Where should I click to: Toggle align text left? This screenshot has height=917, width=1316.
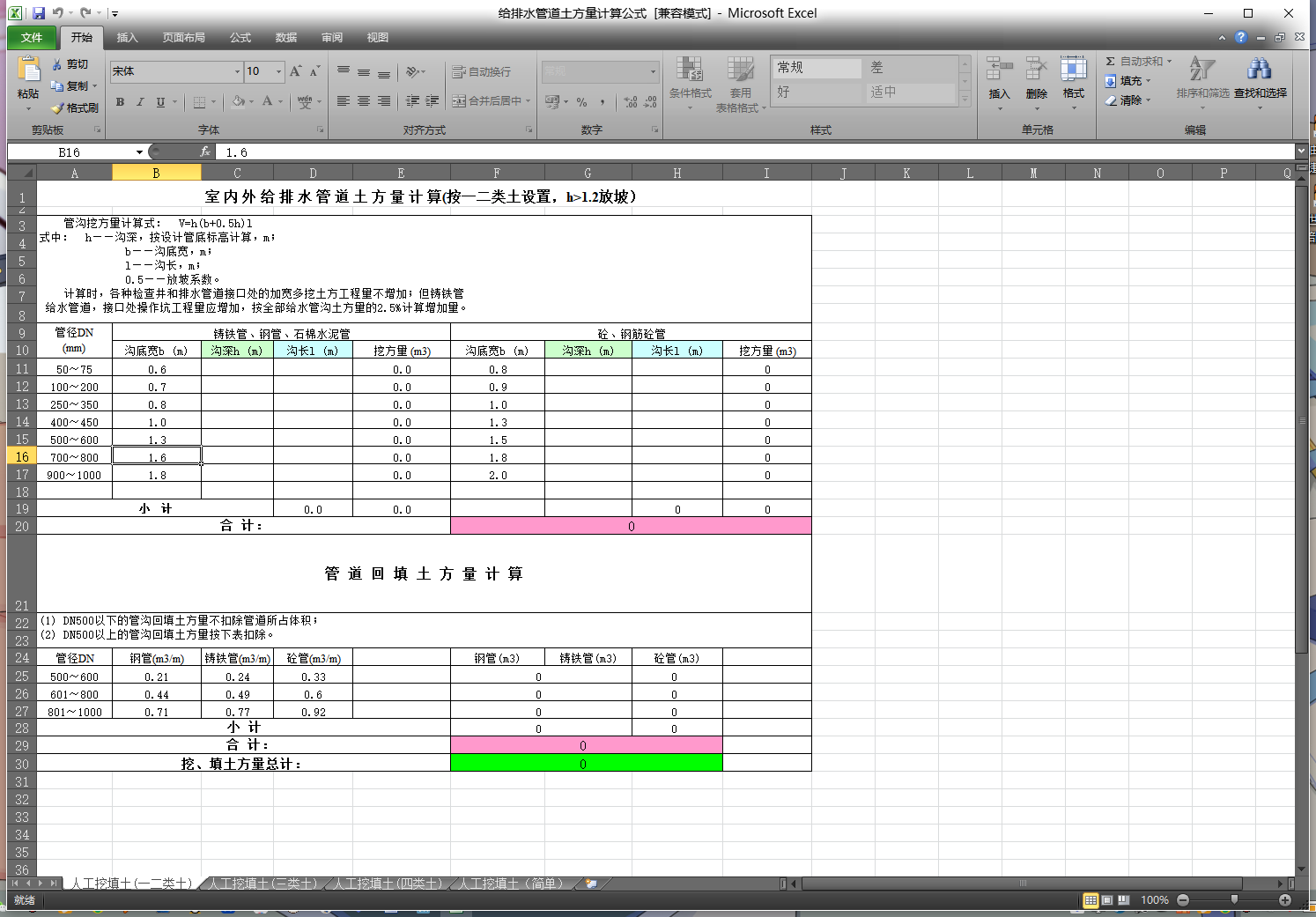(344, 101)
